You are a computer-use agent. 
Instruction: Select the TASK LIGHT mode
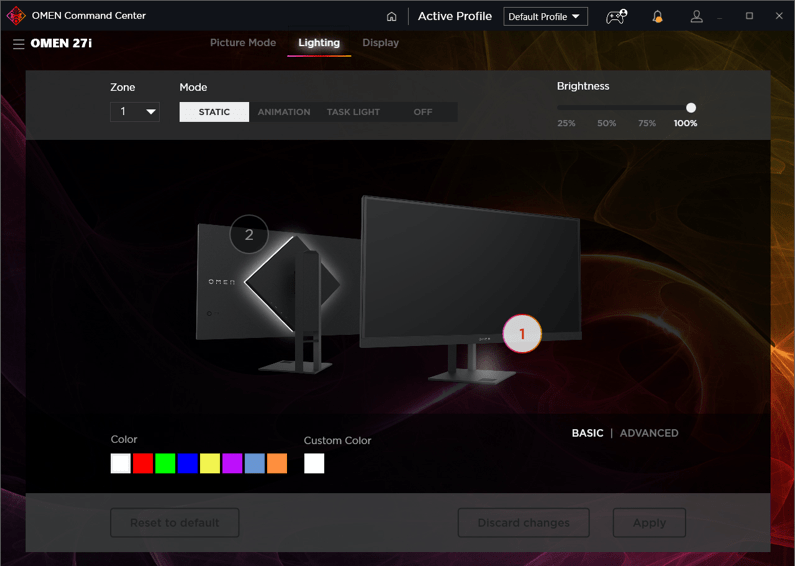tap(353, 112)
